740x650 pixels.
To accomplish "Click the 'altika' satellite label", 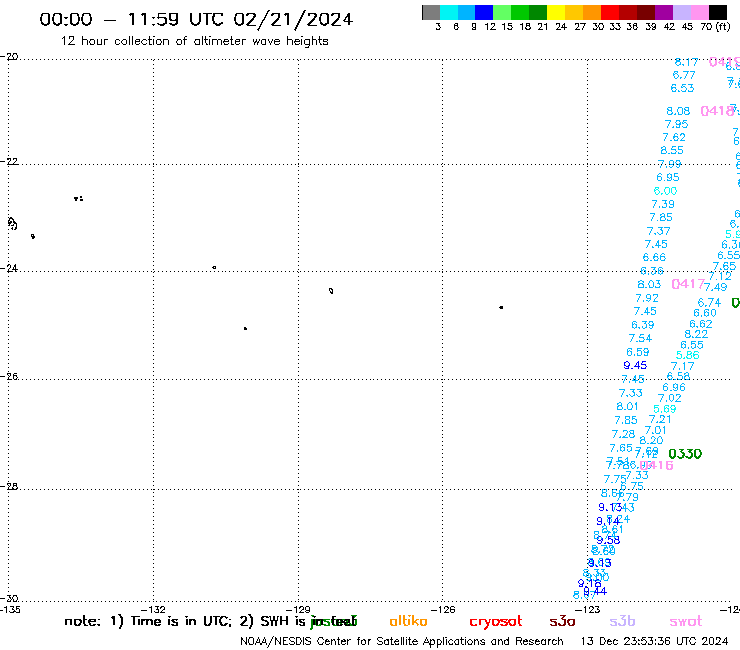I will 408,621.
